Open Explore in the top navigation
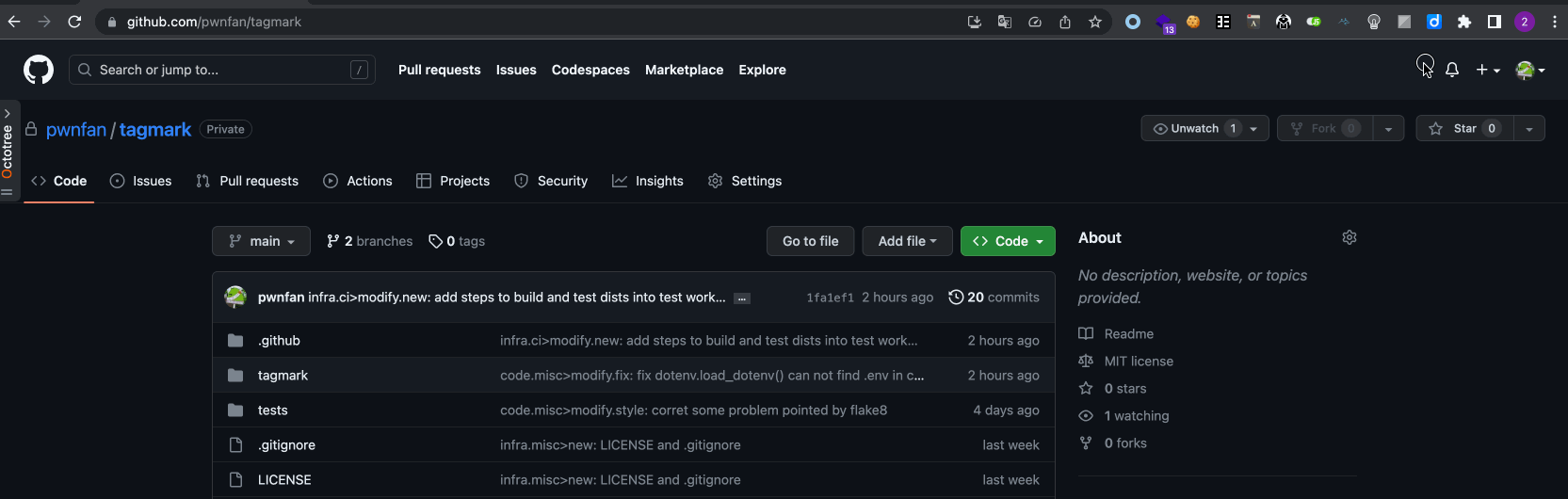The image size is (1568, 499). (x=762, y=70)
